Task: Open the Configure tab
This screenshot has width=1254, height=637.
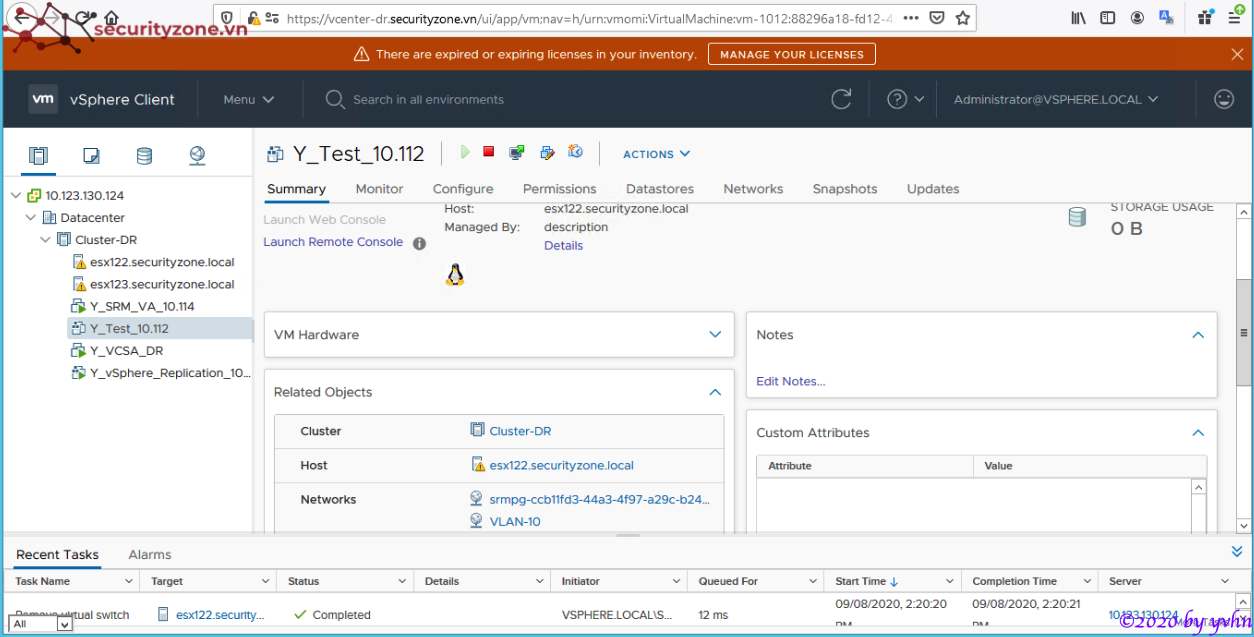Action: pyautogui.click(x=463, y=189)
